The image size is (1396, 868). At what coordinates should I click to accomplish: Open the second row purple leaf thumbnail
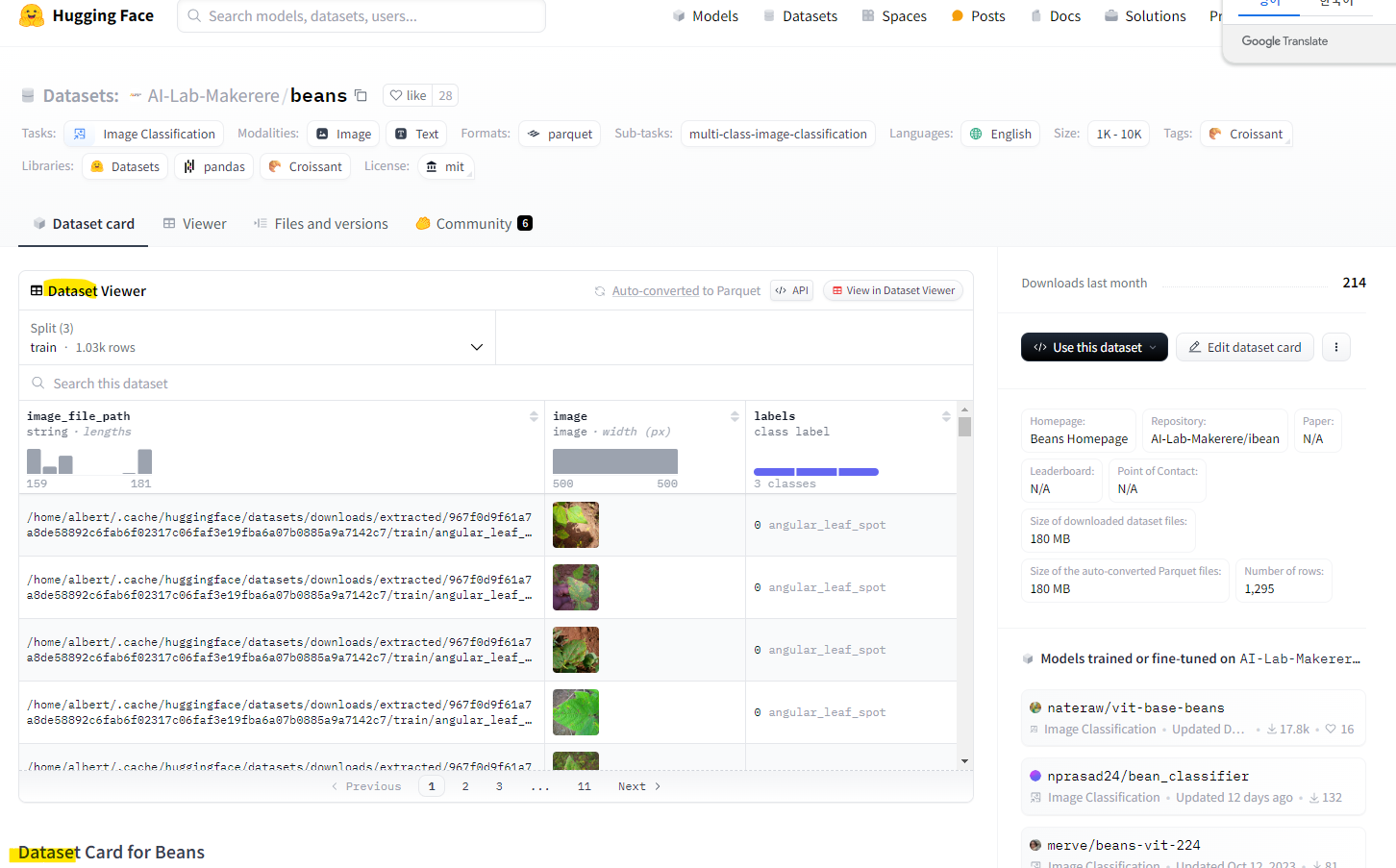tap(576, 587)
